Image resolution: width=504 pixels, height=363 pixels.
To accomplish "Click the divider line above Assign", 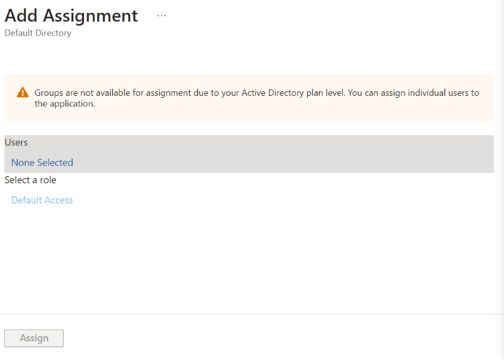I will pos(249,314).
